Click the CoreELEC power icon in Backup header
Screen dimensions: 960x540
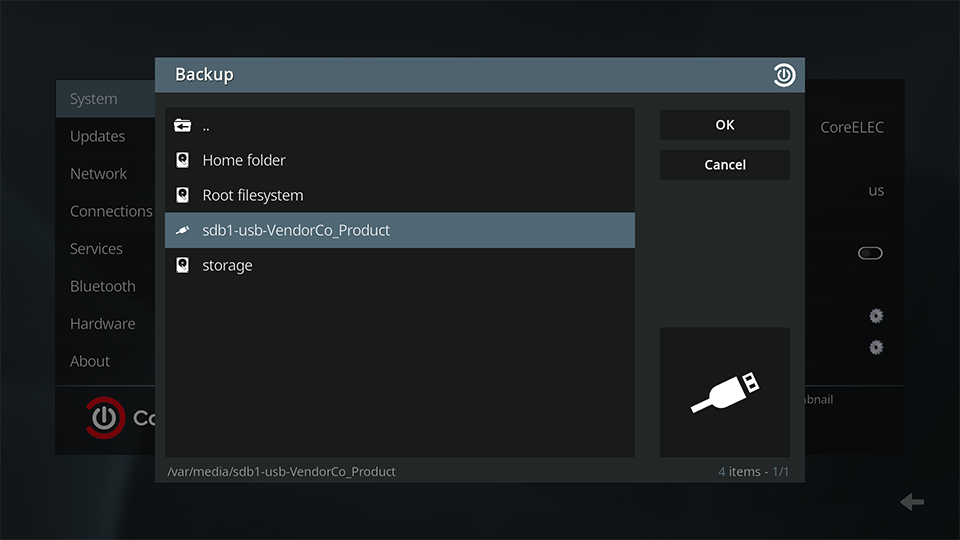(x=784, y=75)
